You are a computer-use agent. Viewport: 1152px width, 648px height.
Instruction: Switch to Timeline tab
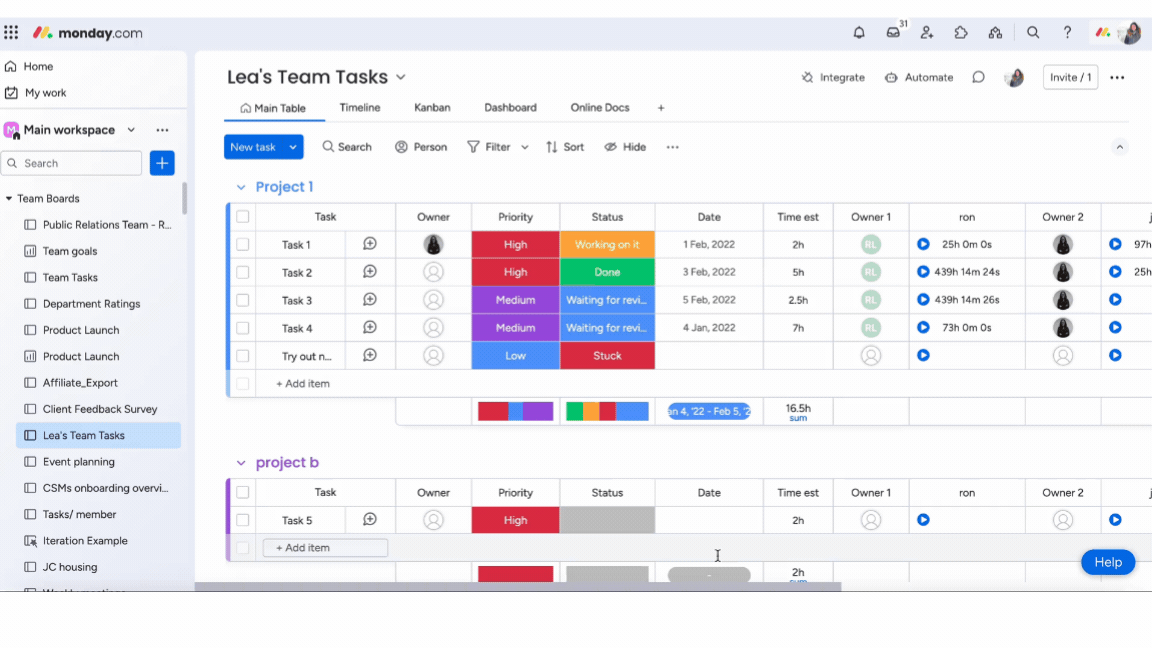pos(359,107)
